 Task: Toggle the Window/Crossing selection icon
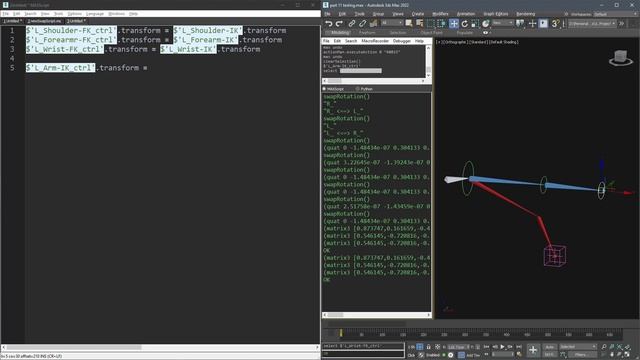tap(442, 24)
